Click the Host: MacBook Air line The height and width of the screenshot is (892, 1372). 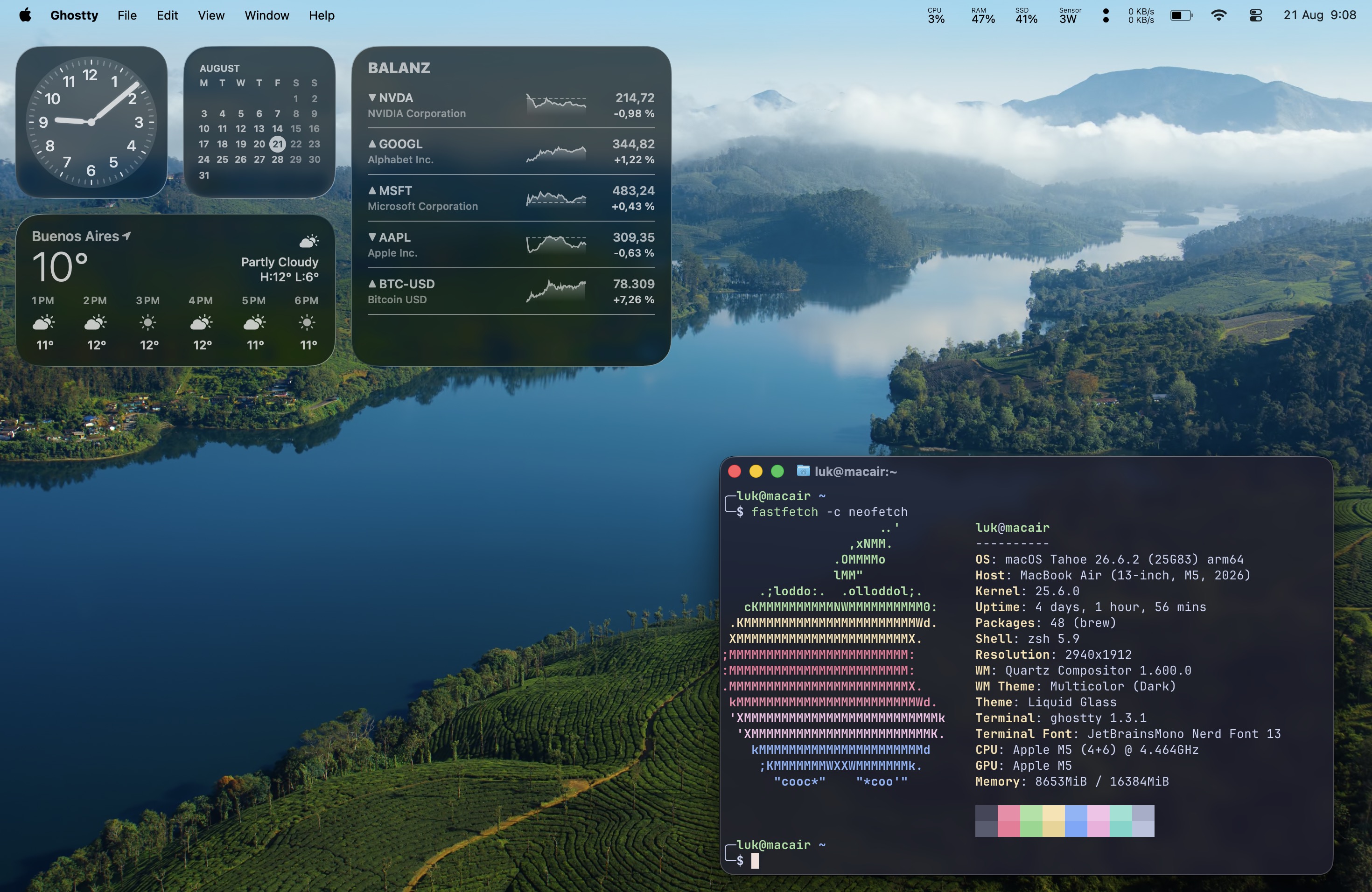click(1113, 575)
